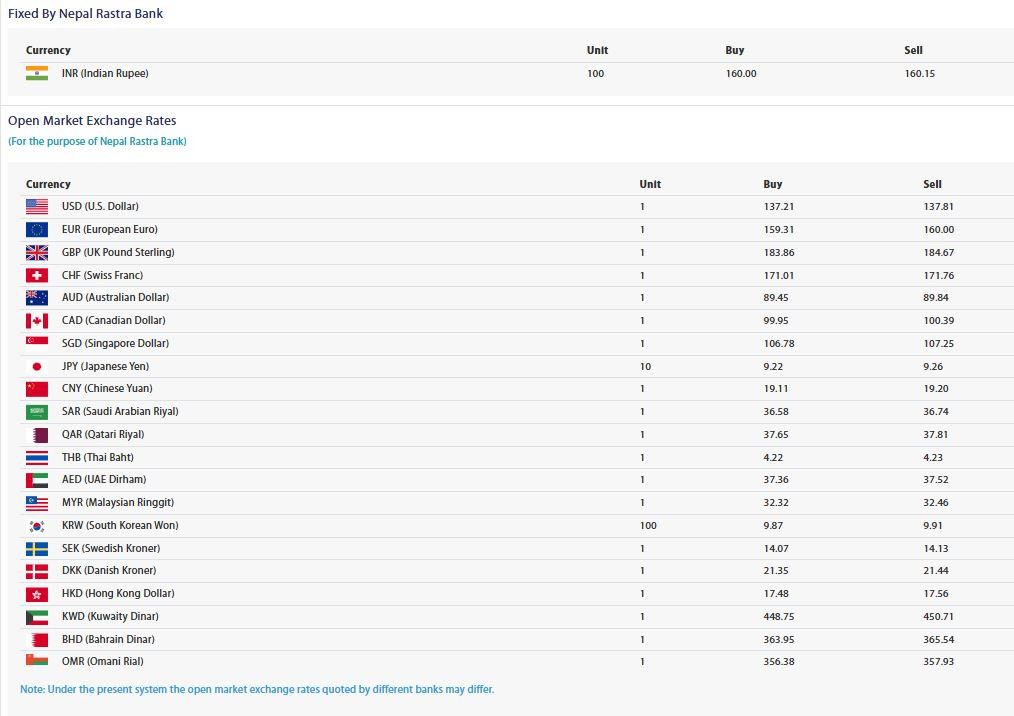Click the GBP sell rate 184.67

938,253
